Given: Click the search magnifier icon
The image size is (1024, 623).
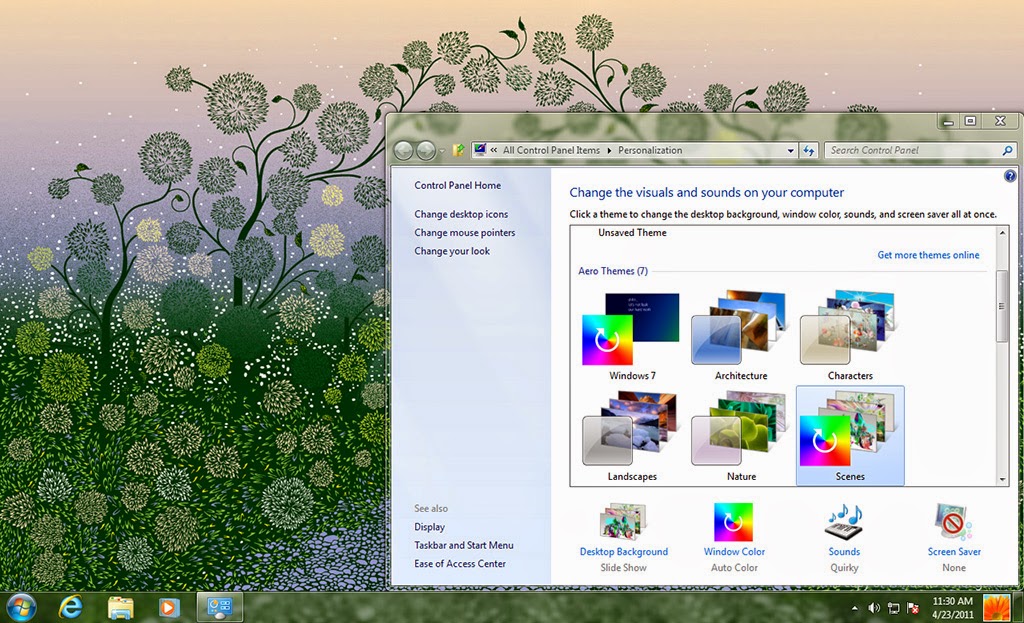Looking at the screenshot, I should tap(1008, 150).
